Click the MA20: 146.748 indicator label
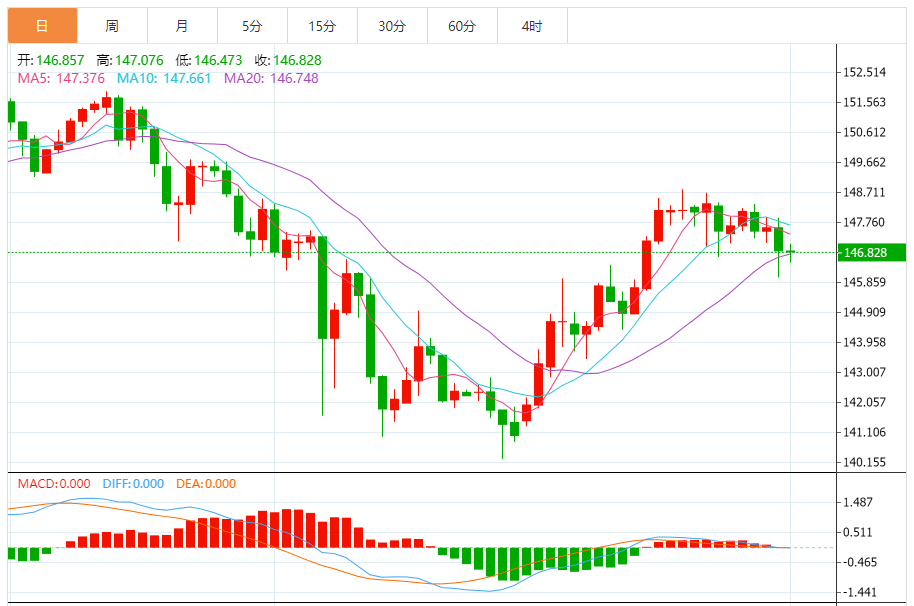The height and width of the screenshot is (606, 914). 271,78
